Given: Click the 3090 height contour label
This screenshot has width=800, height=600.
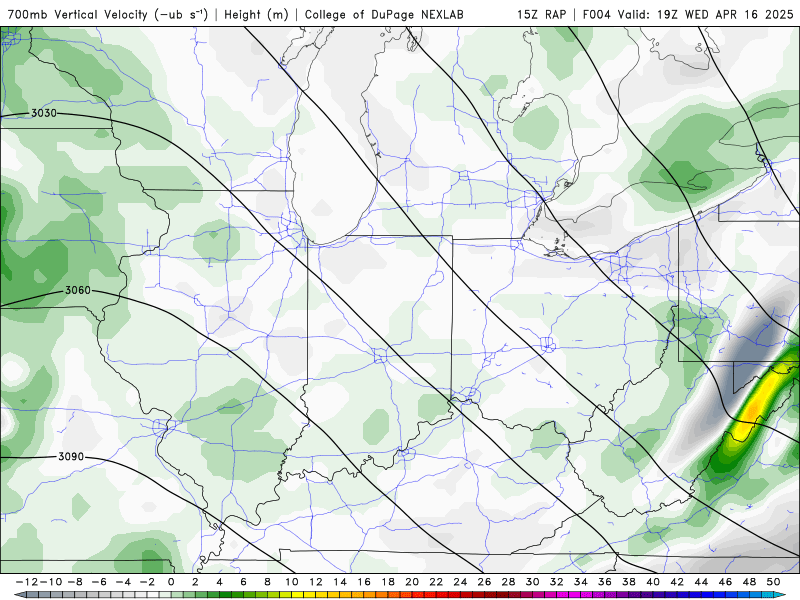Looking at the screenshot, I should click(71, 456).
